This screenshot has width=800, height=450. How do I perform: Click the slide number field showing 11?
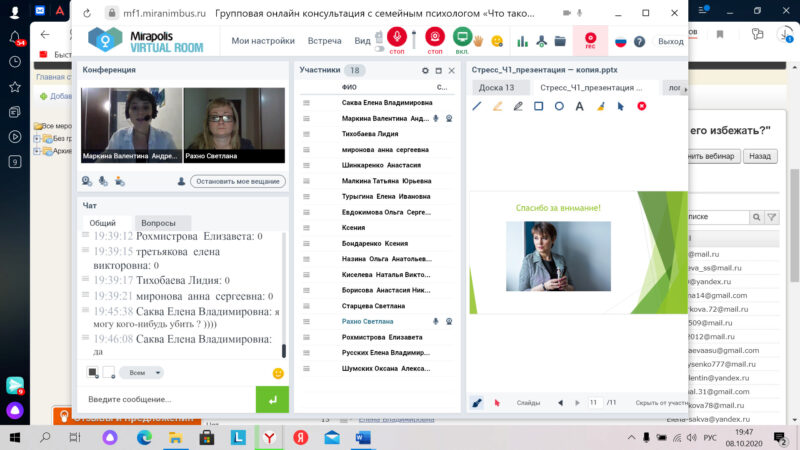pyautogui.click(x=594, y=403)
